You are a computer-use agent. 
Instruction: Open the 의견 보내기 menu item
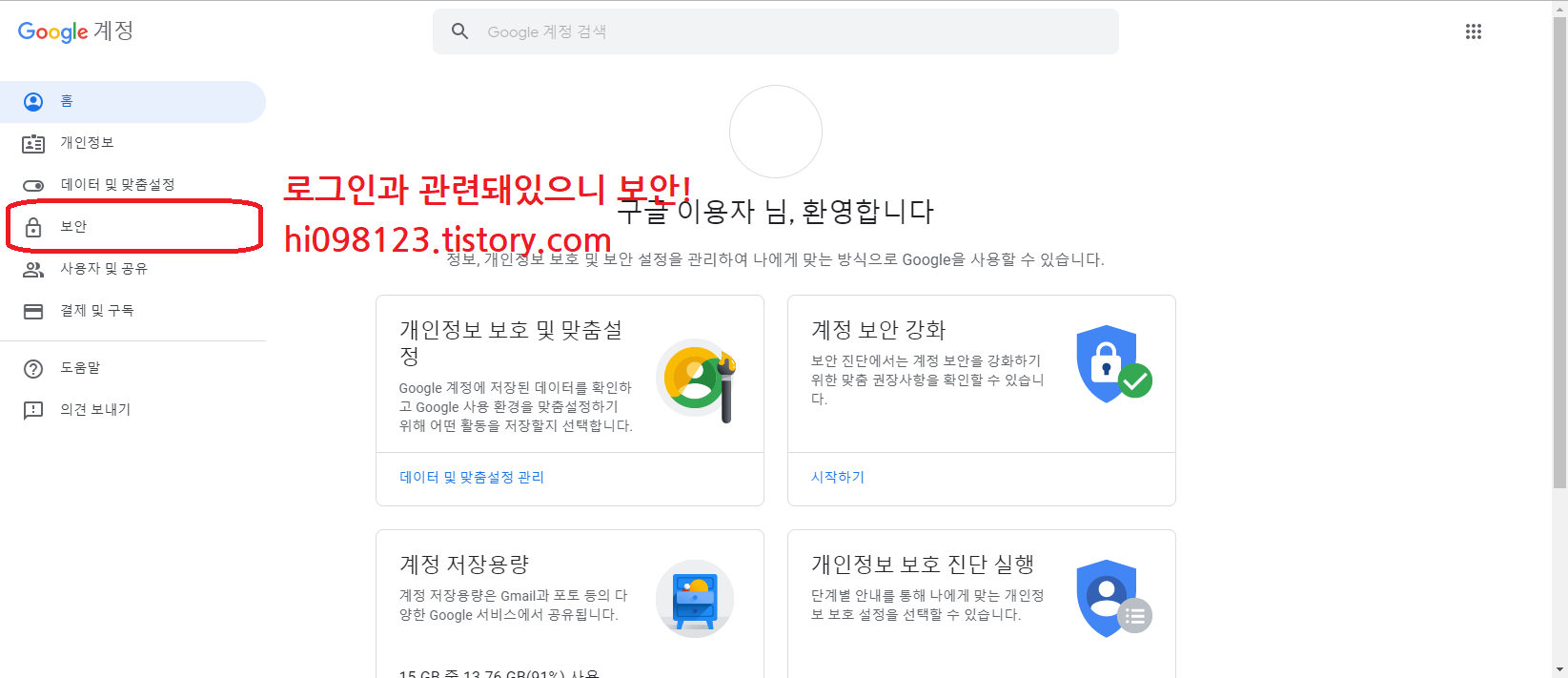tap(132, 410)
